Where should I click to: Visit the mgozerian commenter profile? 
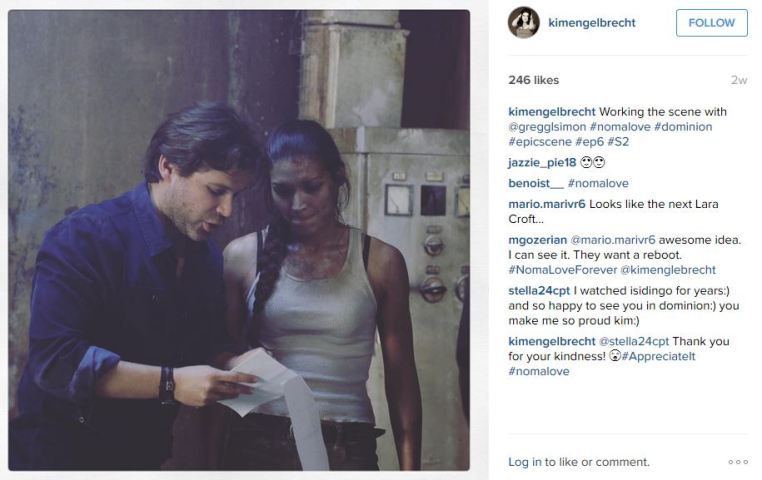537,240
